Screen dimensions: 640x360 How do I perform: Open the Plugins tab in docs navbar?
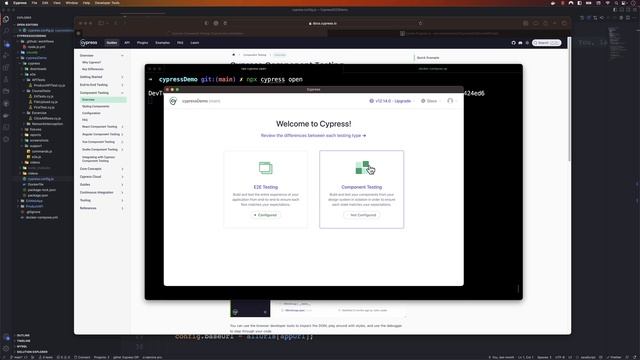pos(142,42)
